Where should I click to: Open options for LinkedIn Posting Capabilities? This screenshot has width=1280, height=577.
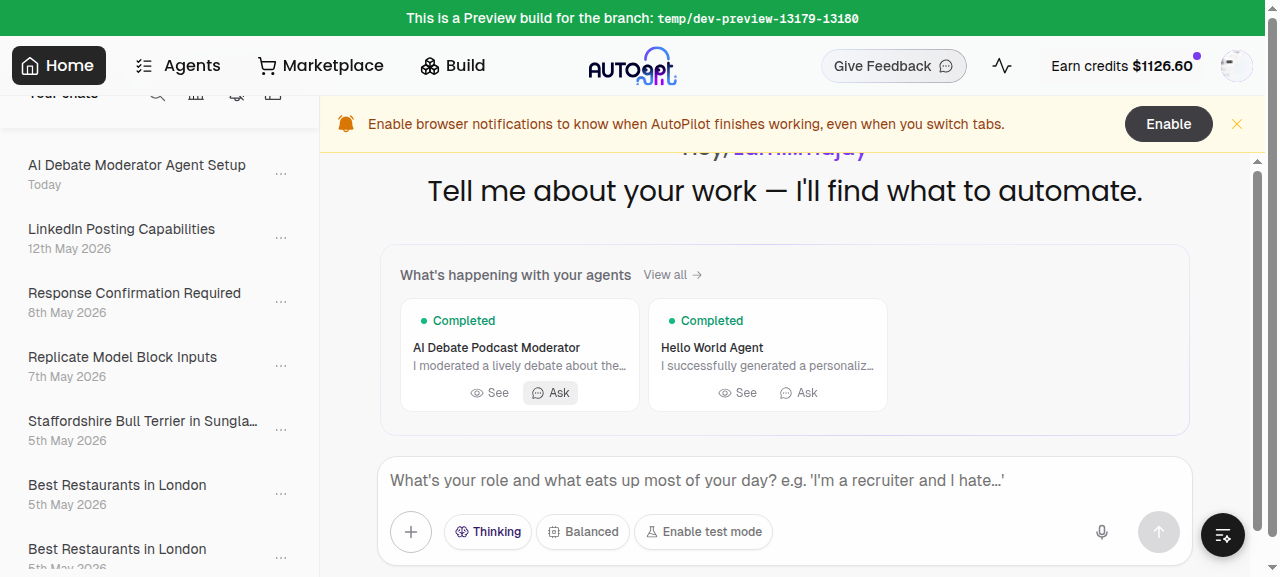point(281,238)
